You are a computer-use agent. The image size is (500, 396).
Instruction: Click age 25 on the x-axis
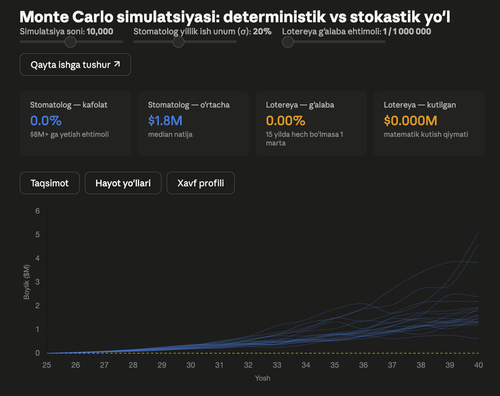[x=47, y=365]
